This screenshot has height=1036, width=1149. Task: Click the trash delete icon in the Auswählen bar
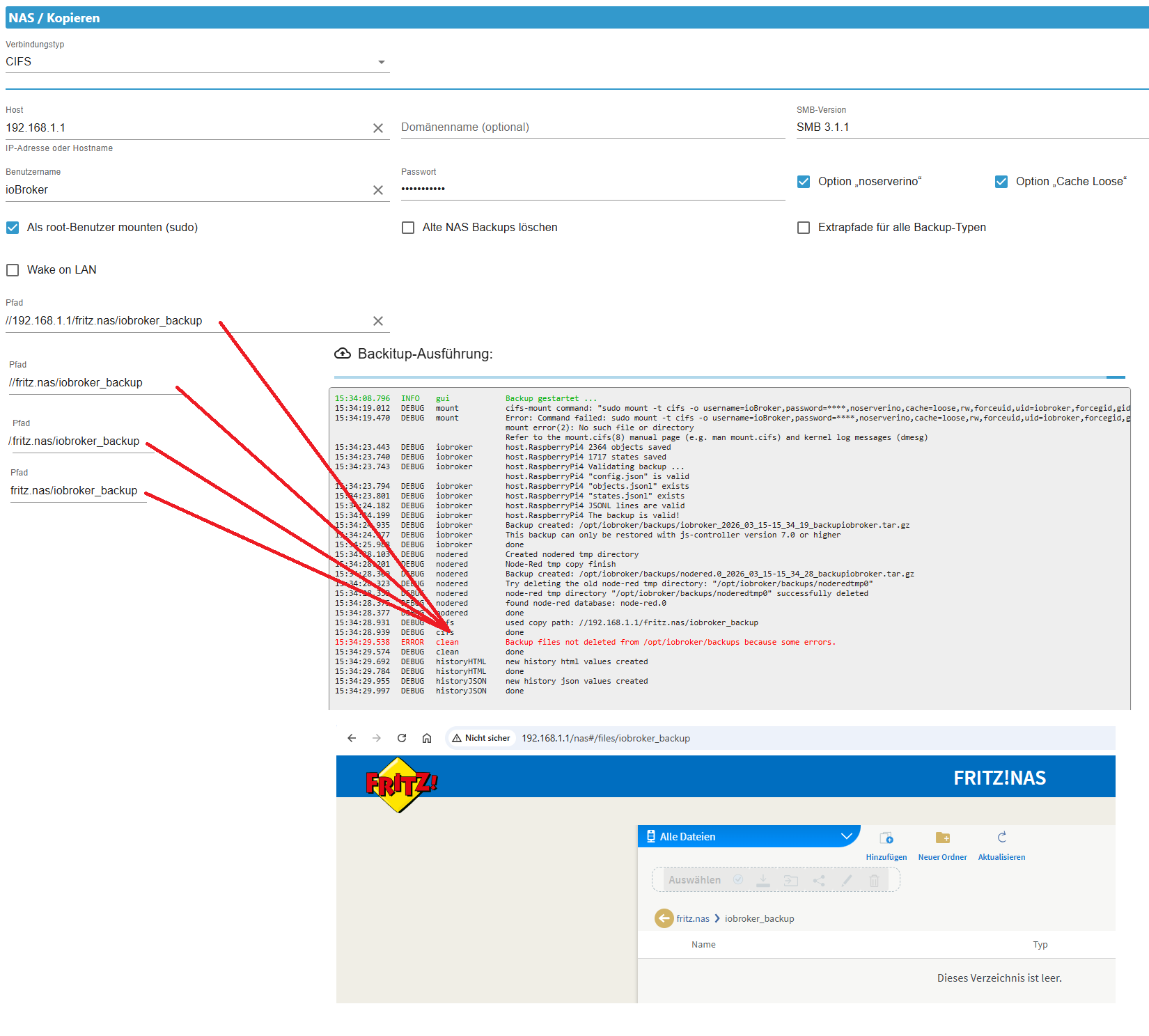pyautogui.click(x=875, y=881)
